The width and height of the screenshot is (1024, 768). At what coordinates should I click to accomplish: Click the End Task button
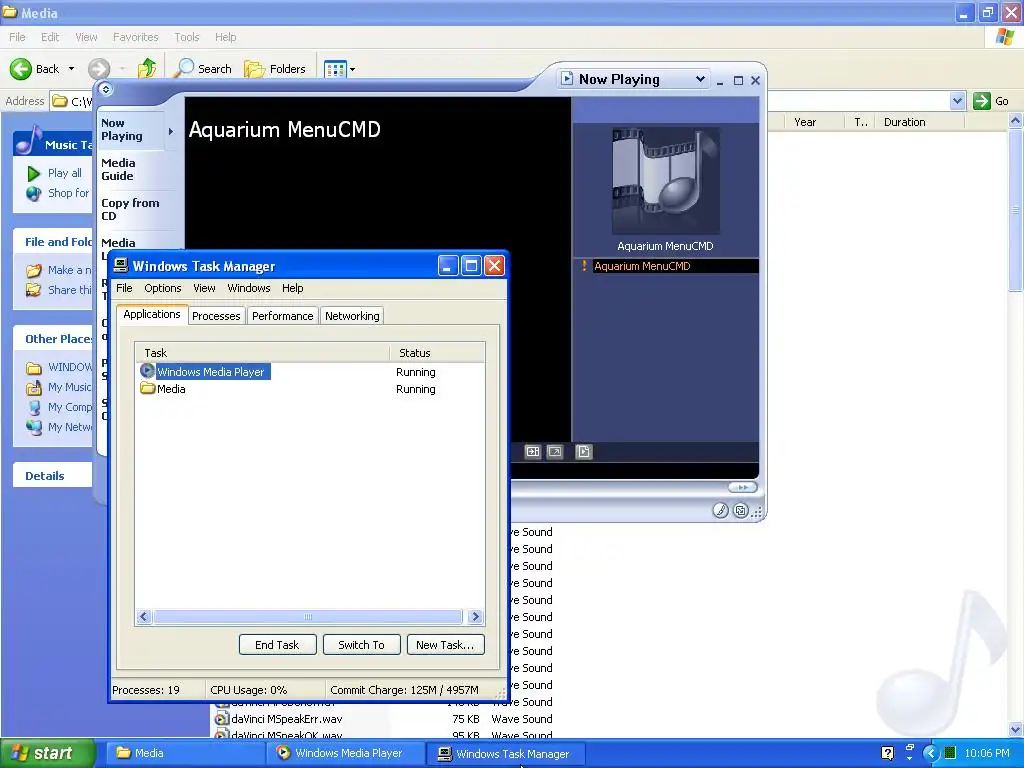click(277, 645)
